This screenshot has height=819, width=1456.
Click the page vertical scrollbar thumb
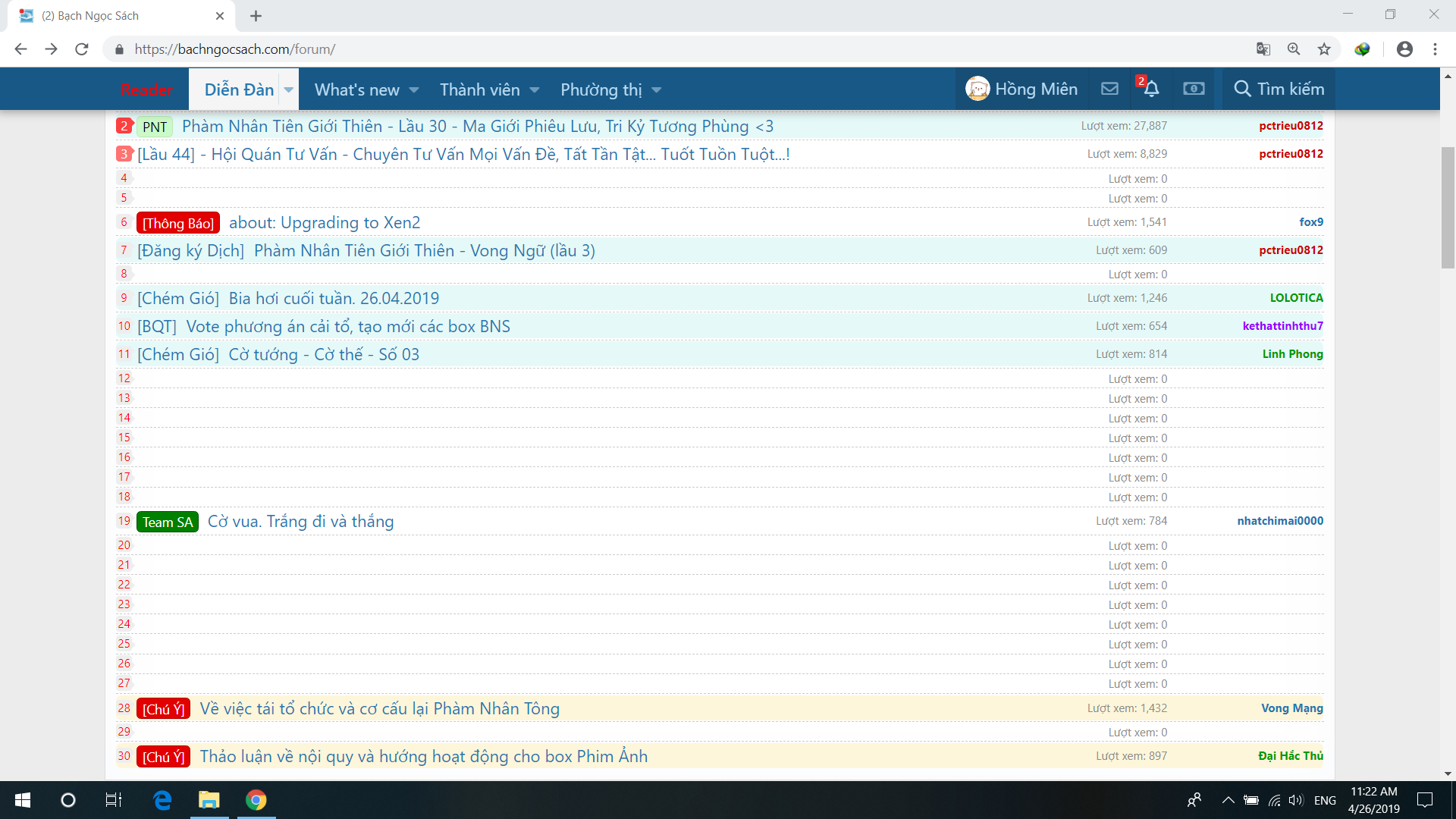(1448, 206)
